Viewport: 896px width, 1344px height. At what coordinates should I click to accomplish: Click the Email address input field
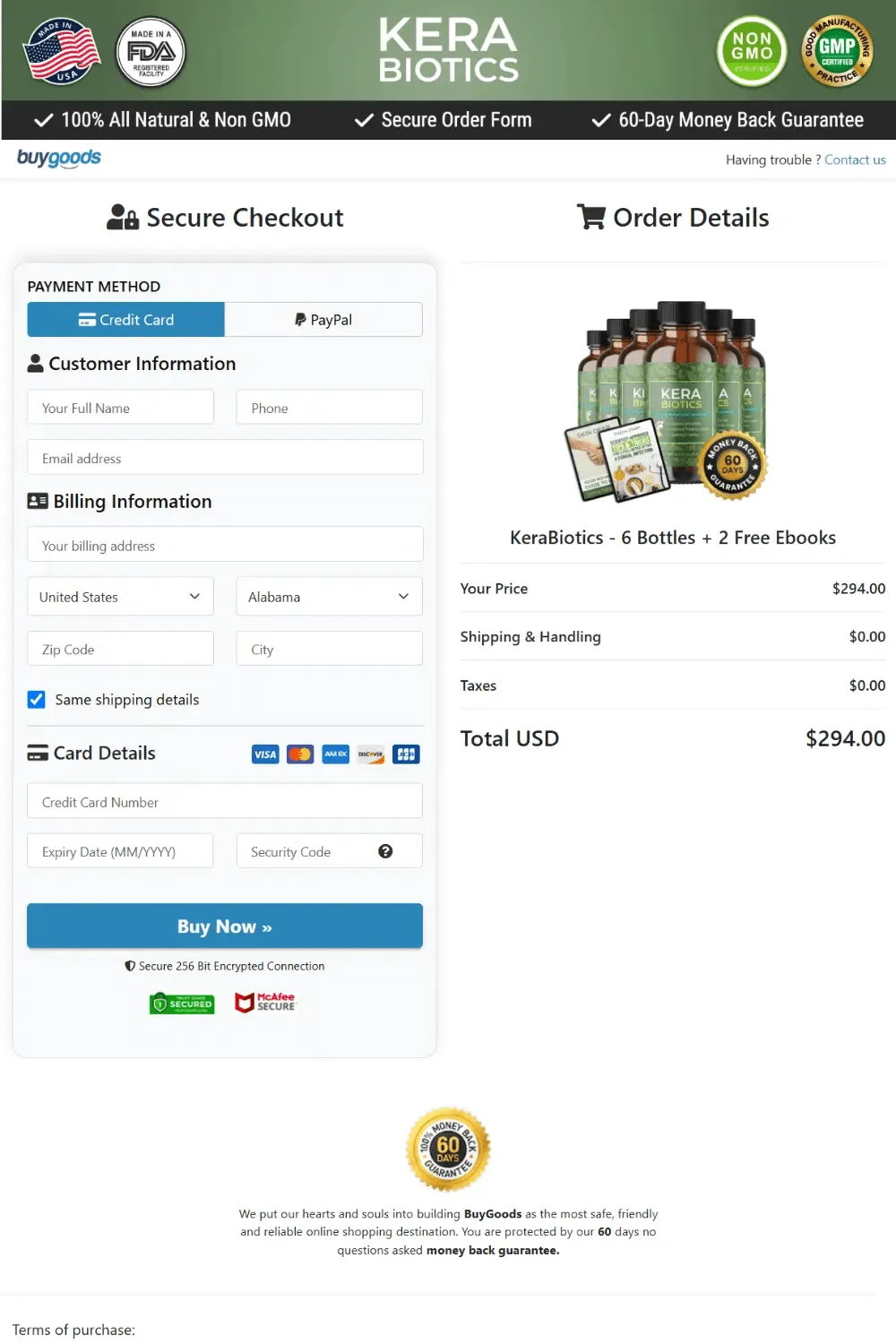tap(224, 457)
